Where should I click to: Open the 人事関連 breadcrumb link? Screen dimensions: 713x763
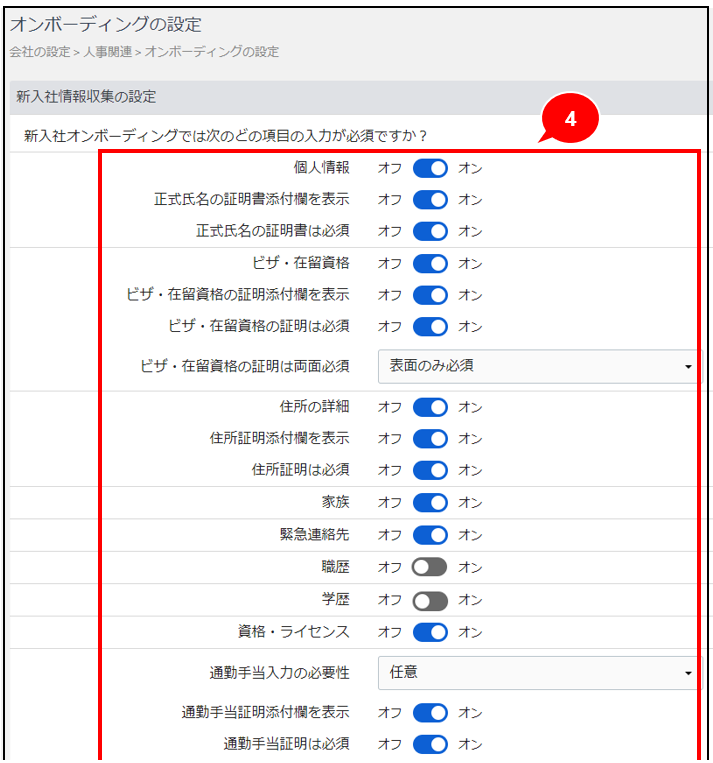109,52
